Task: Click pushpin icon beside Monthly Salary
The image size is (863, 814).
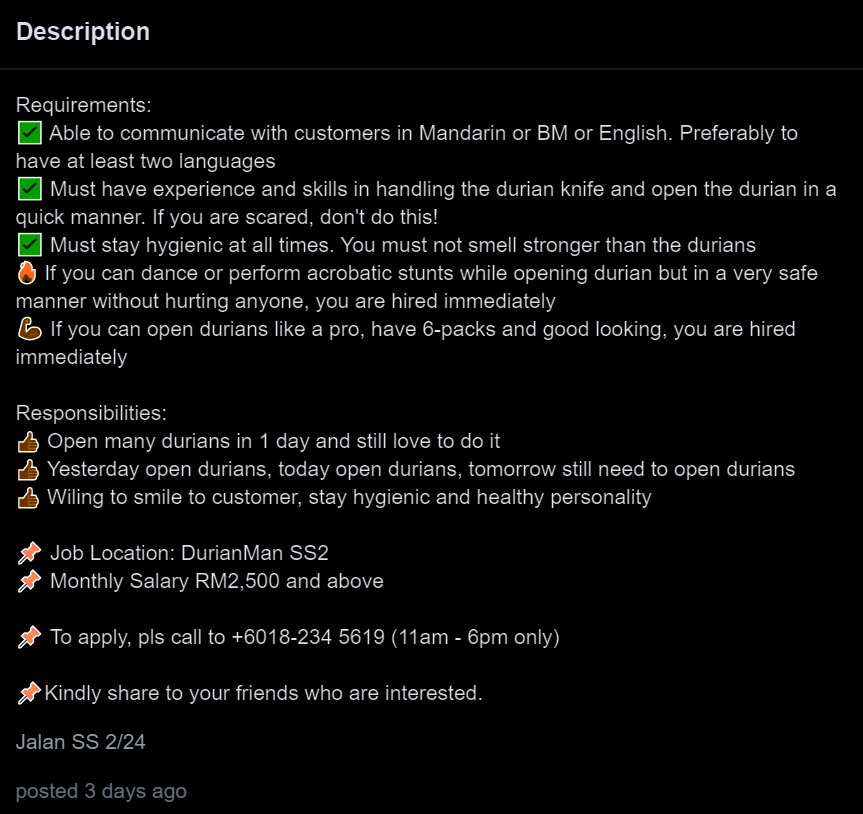Action: [29, 581]
